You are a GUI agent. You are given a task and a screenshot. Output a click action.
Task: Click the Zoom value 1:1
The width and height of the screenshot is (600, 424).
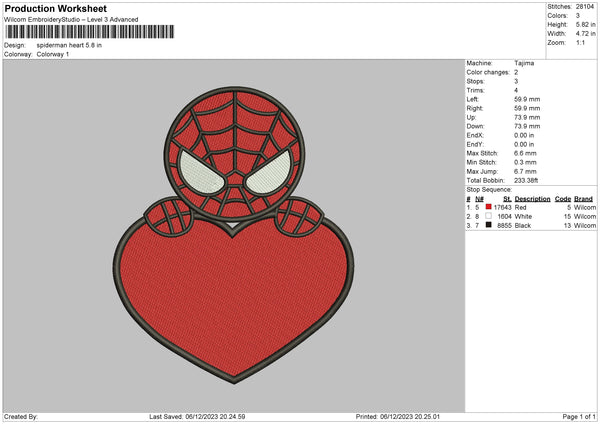pyautogui.click(x=580, y=43)
